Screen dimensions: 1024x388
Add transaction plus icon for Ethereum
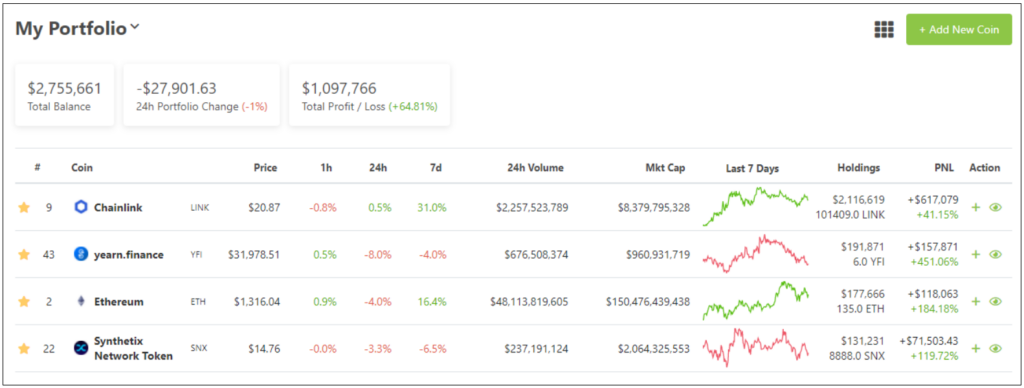click(x=976, y=301)
